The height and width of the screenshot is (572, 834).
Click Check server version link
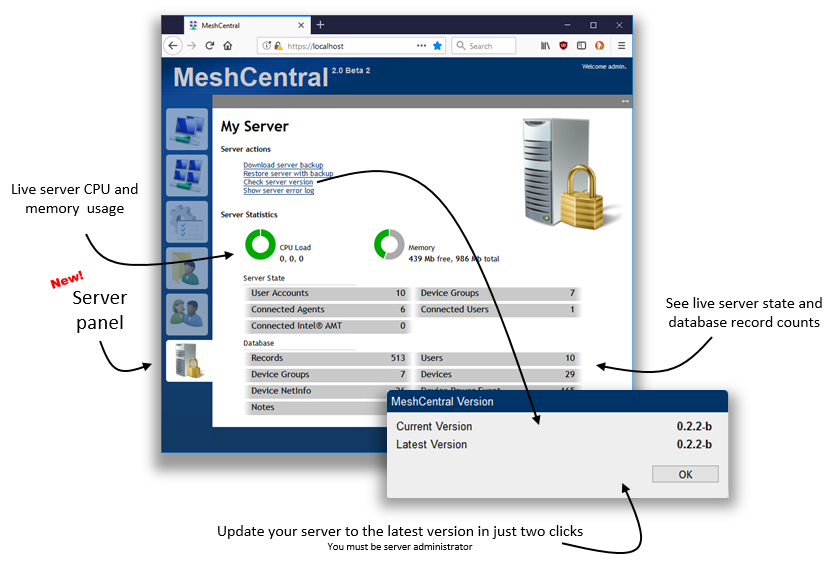click(278, 182)
